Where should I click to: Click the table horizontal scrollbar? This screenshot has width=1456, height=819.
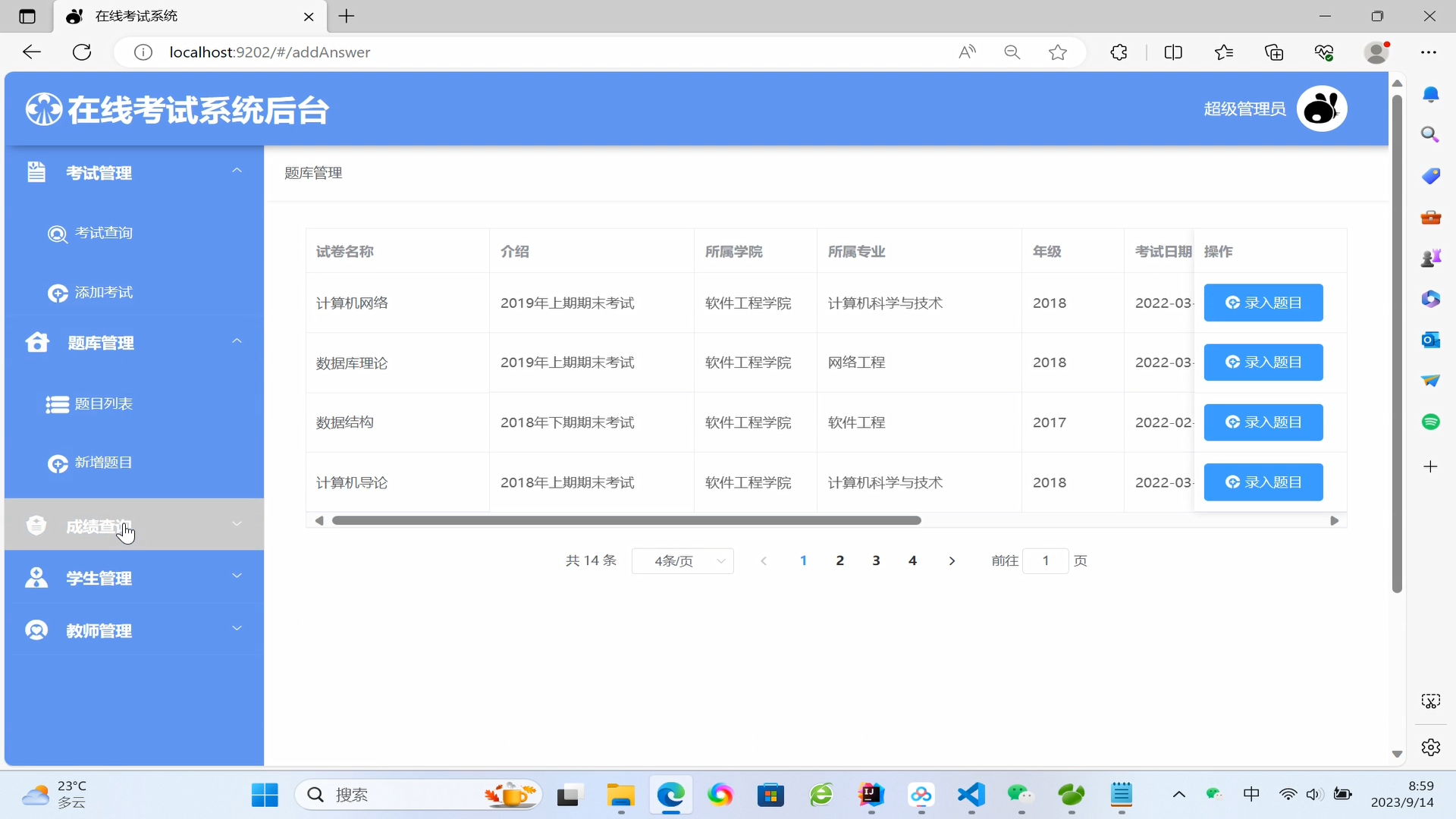coord(626,520)
